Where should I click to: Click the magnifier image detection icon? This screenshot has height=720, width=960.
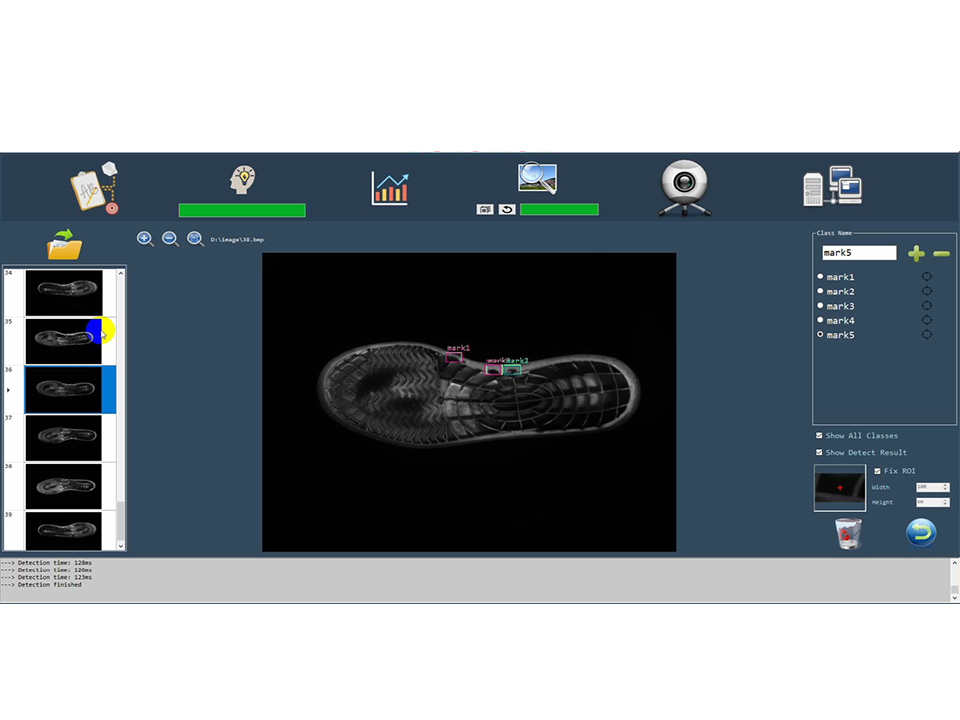[537, 178]
